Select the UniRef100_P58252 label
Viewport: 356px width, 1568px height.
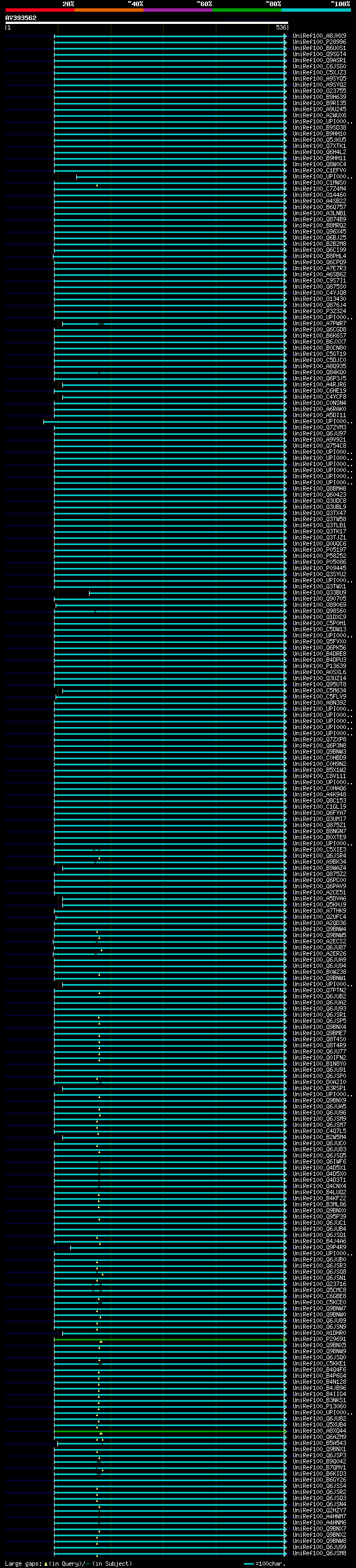(x=319, y=556)
